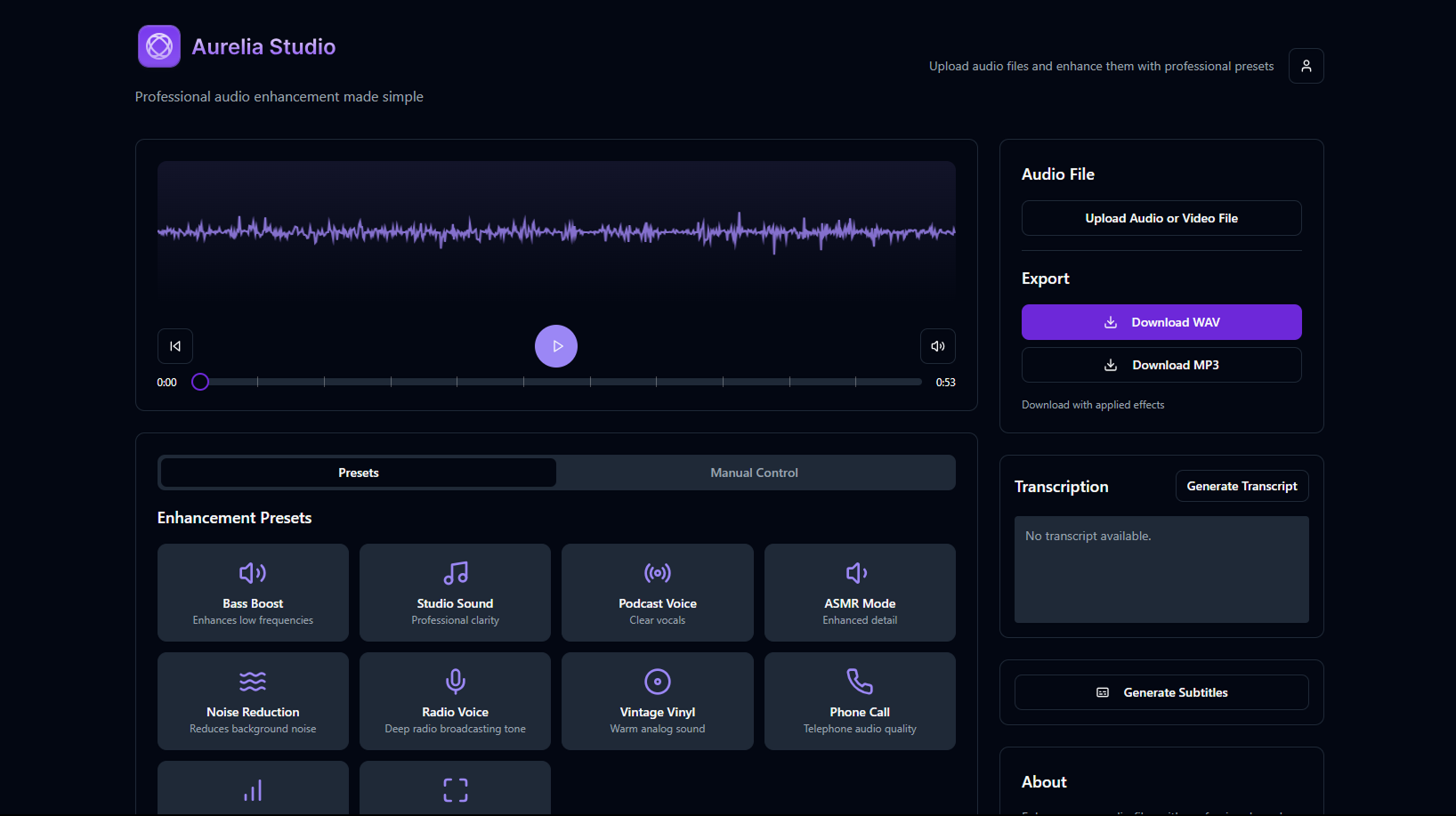Click the Aurelia Studio logo icon
The image size is (1456, 816).
click(x=159, y=46)
